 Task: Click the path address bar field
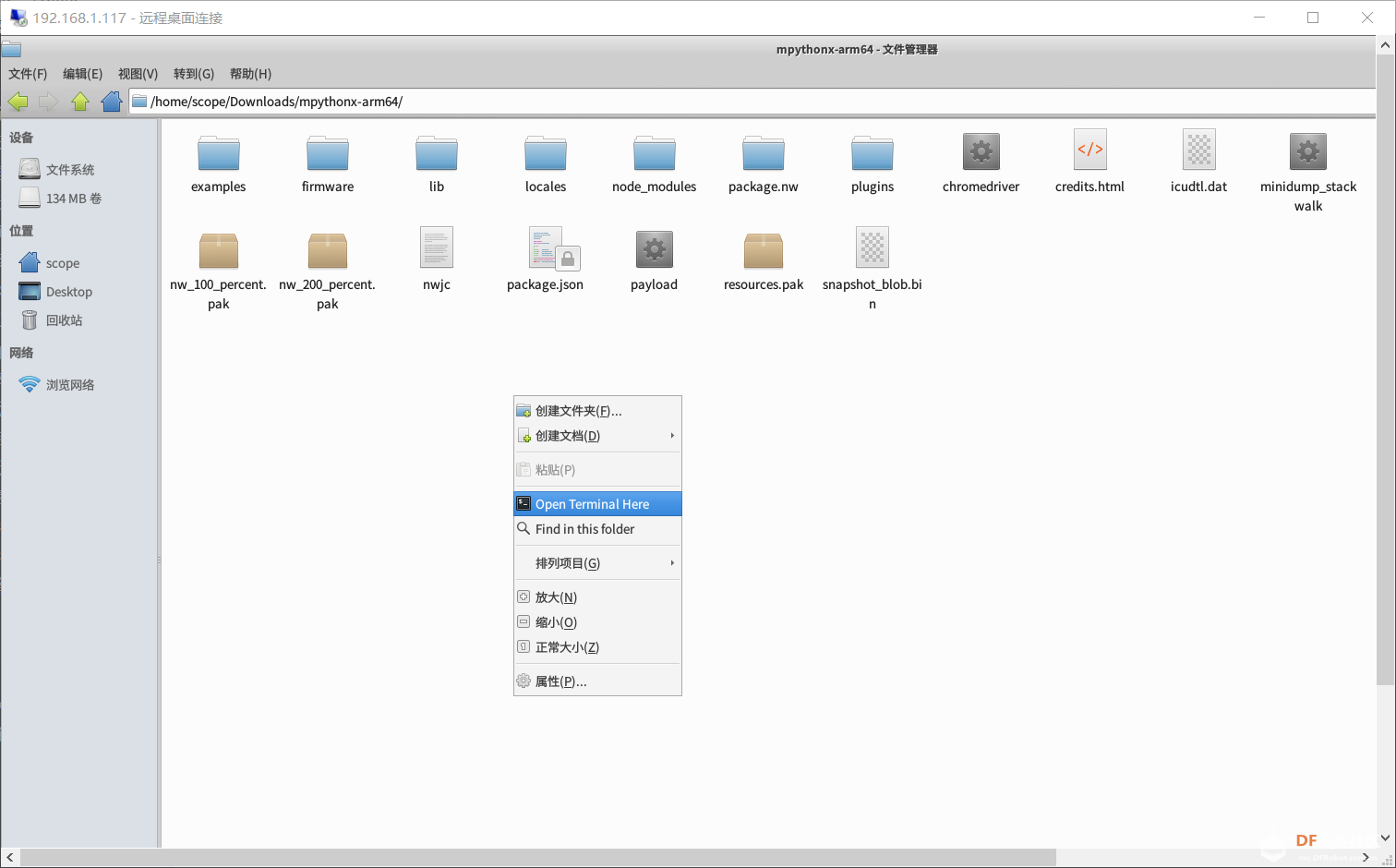click(739, 102)
